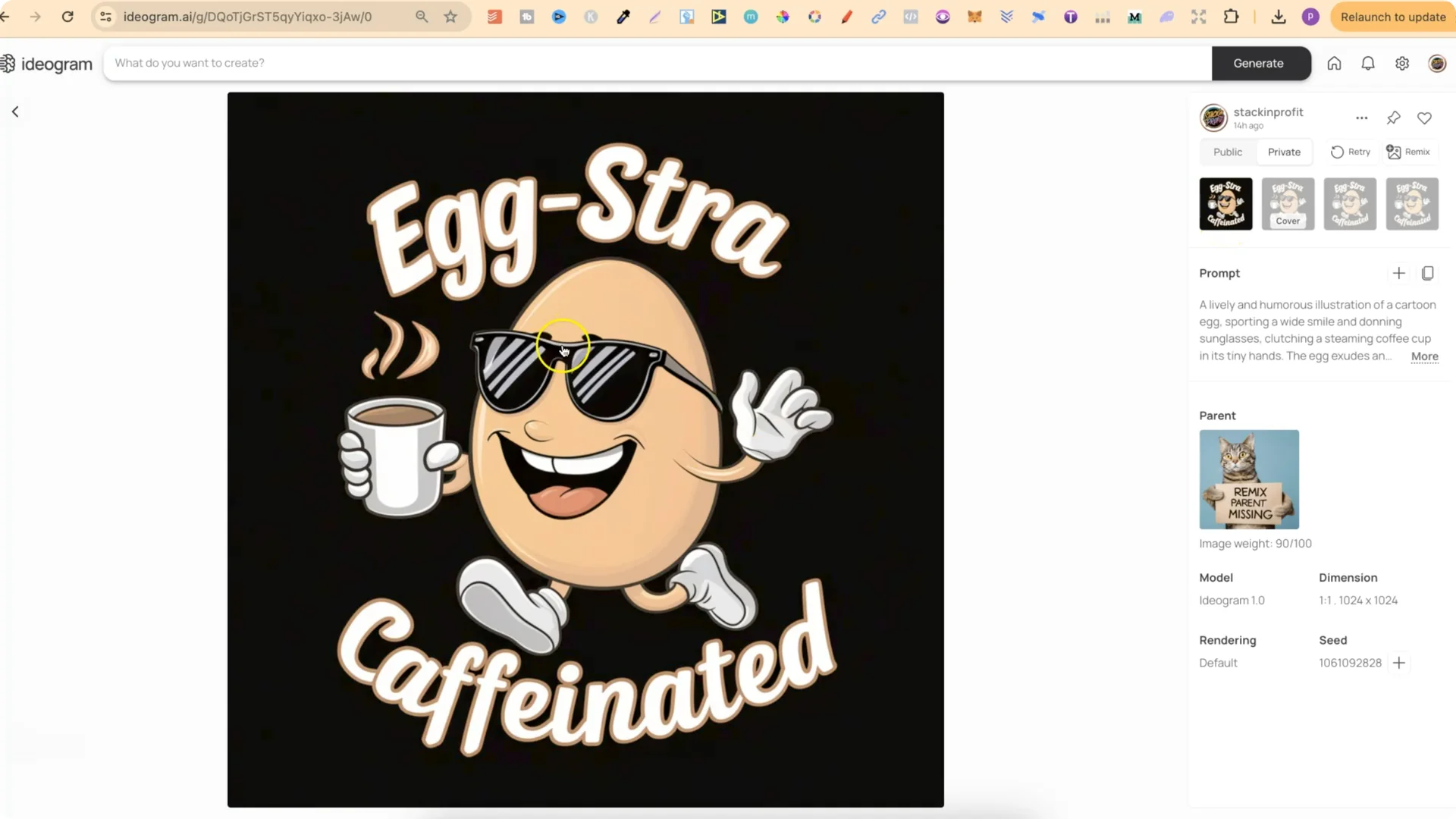The height and width of the screenshot is (819, 1456).
Task: Set image visibility to Public
Action: point(1227,152)
